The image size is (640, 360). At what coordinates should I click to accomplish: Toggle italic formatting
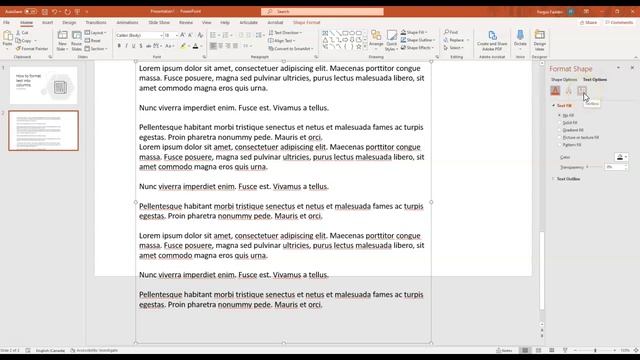coord(127,46)
